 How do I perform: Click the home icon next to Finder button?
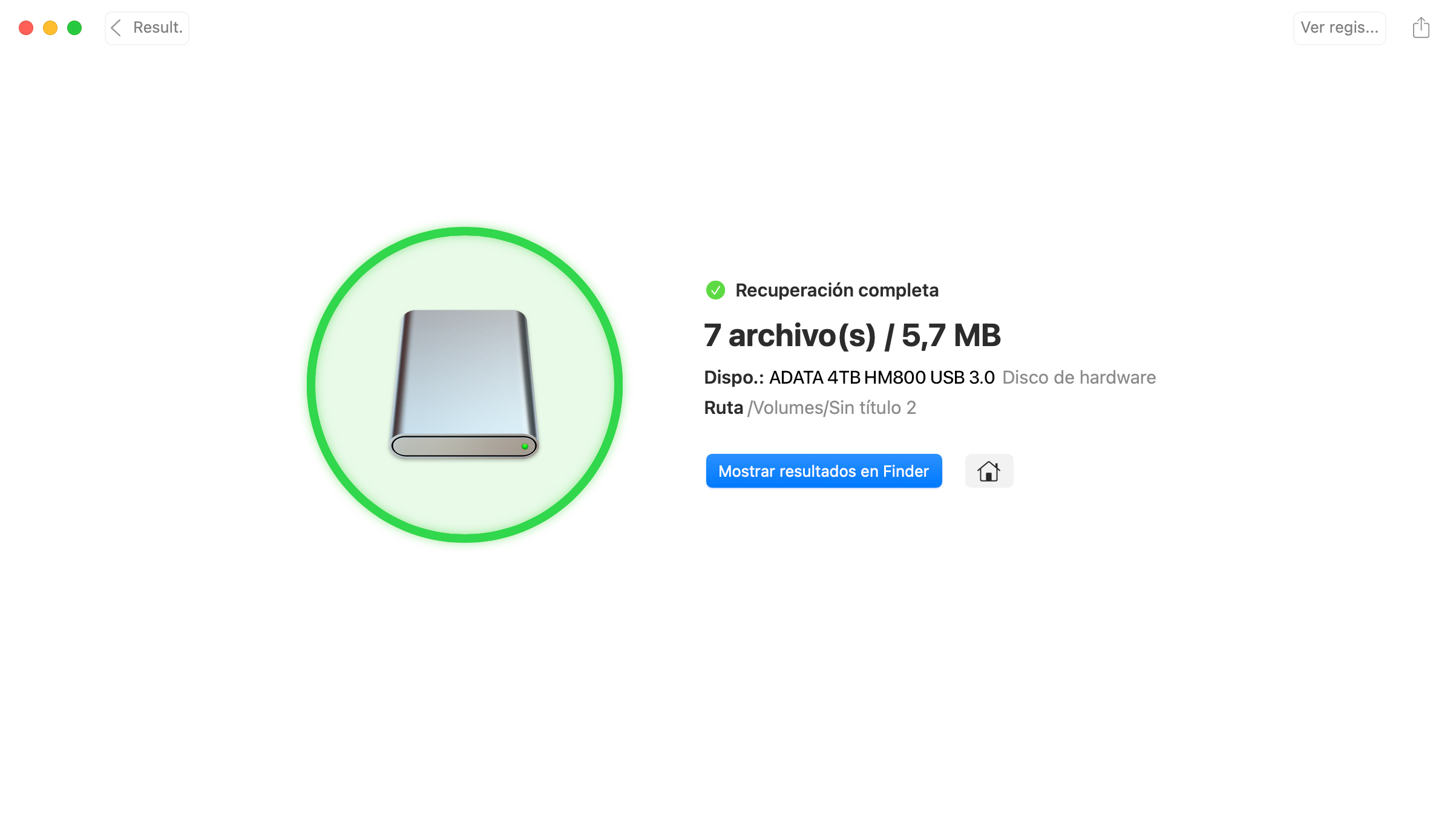[989, 471]
